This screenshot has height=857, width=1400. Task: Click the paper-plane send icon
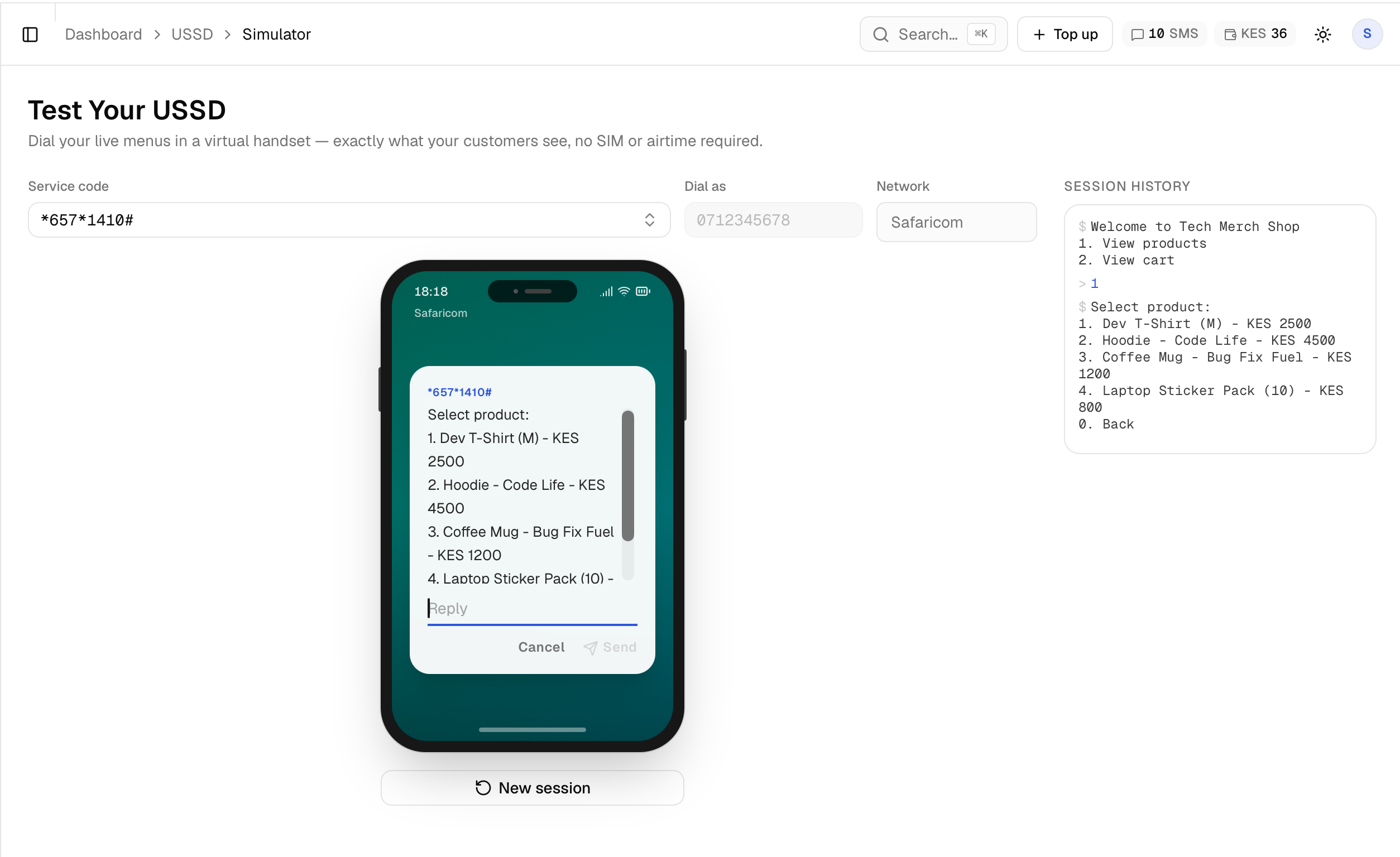pos(591,647)
